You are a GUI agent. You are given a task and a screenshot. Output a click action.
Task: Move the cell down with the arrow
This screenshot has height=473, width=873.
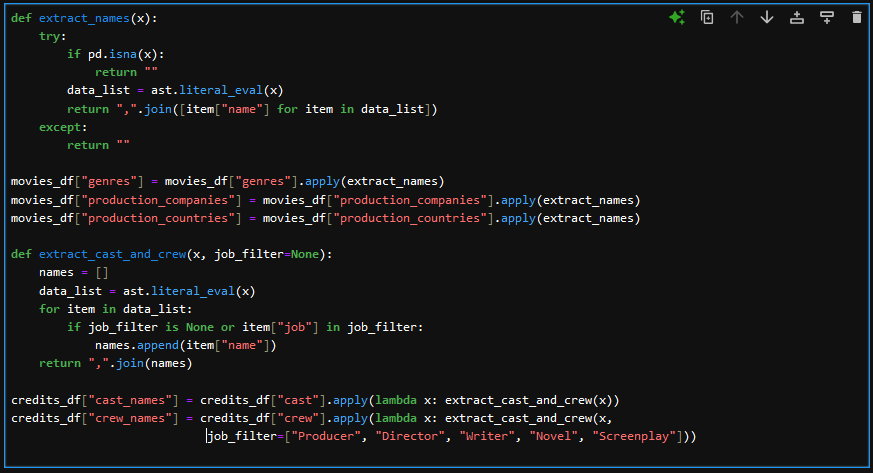(767, 17)
